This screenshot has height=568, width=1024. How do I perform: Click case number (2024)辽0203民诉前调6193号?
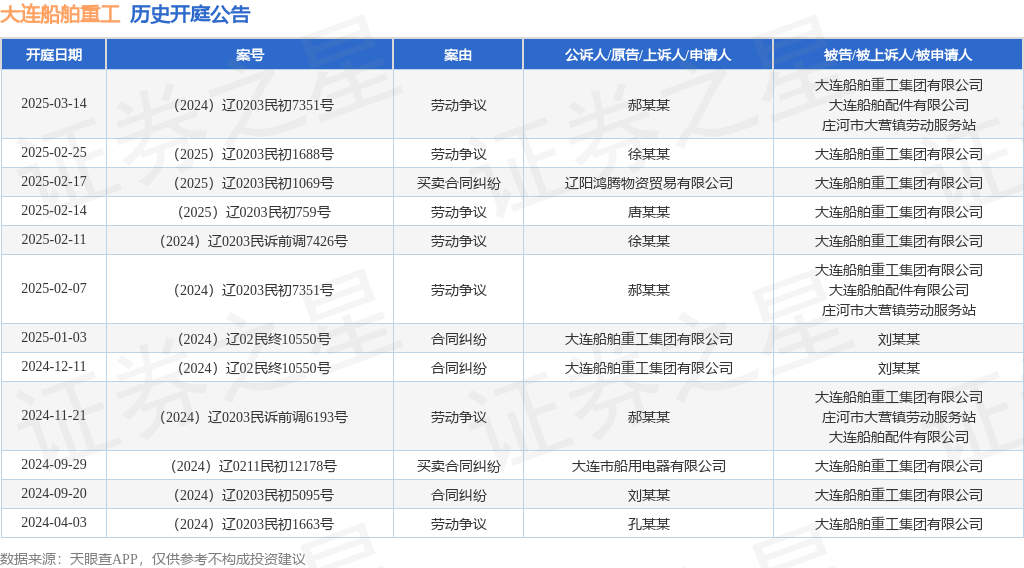[x=253, y=417]
